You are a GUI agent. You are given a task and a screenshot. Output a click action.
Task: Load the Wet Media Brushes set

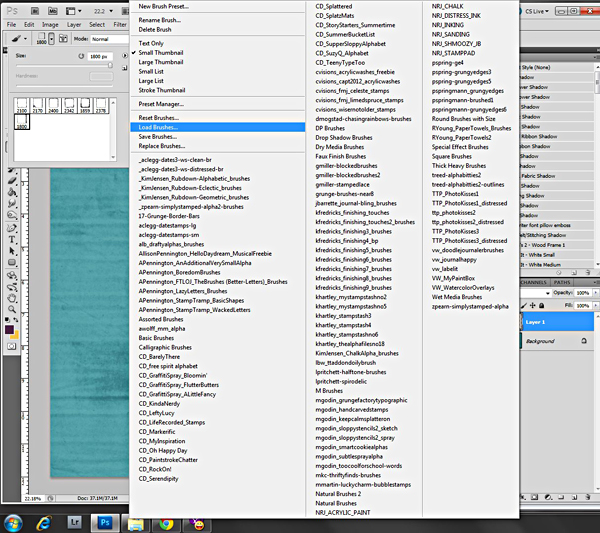point(457,297)
